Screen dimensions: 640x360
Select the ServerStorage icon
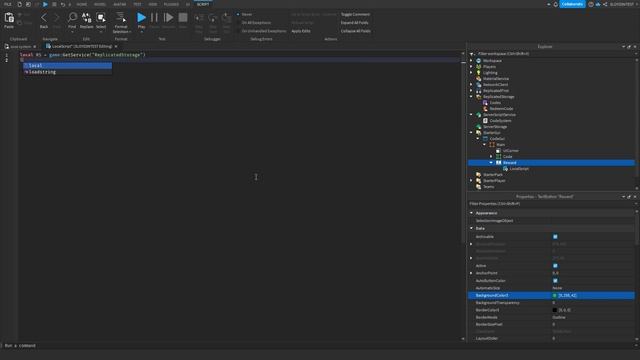[478, 127]
